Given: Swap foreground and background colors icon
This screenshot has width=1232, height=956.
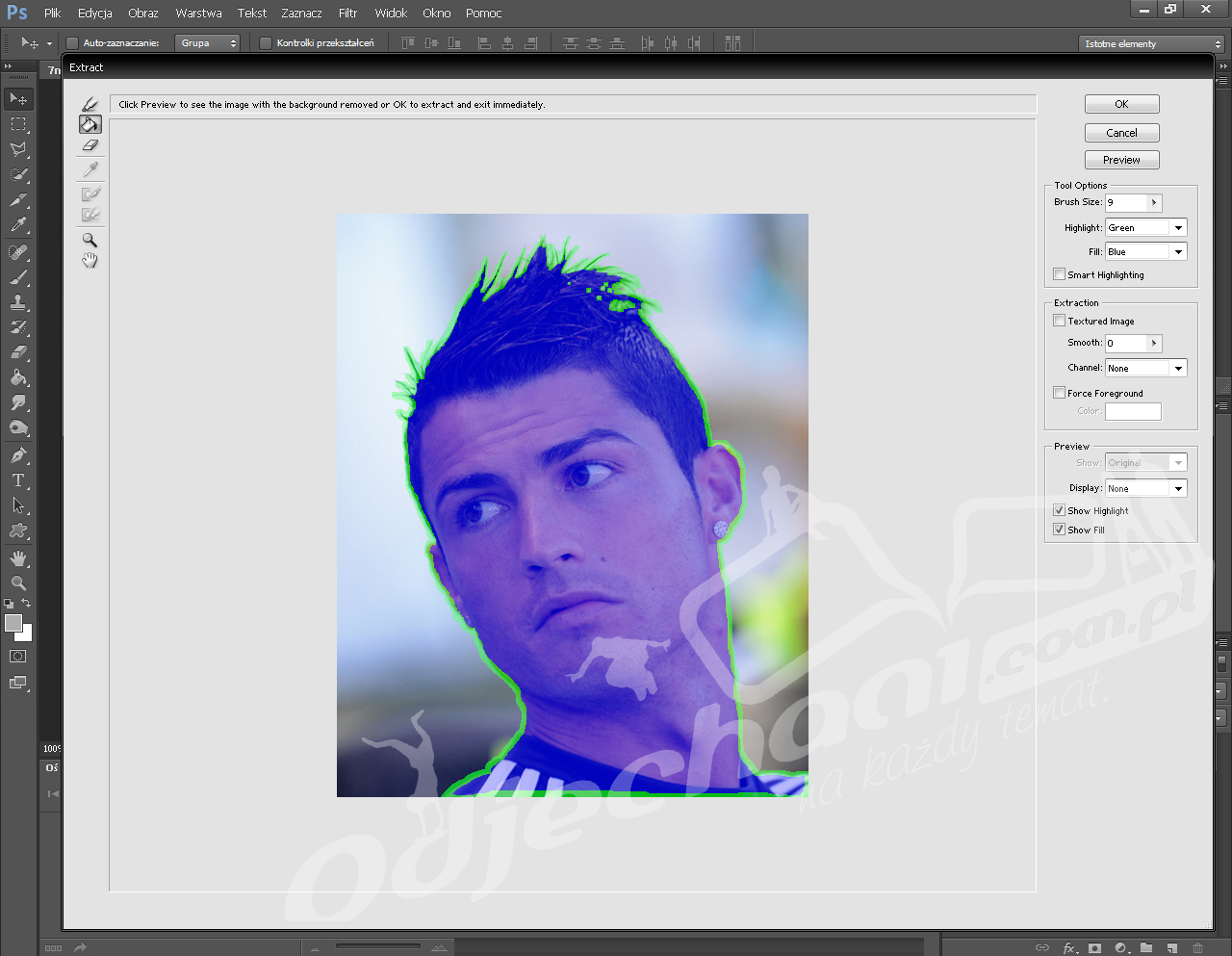Looking at the screenshot, I should click(x=27, y=603).
